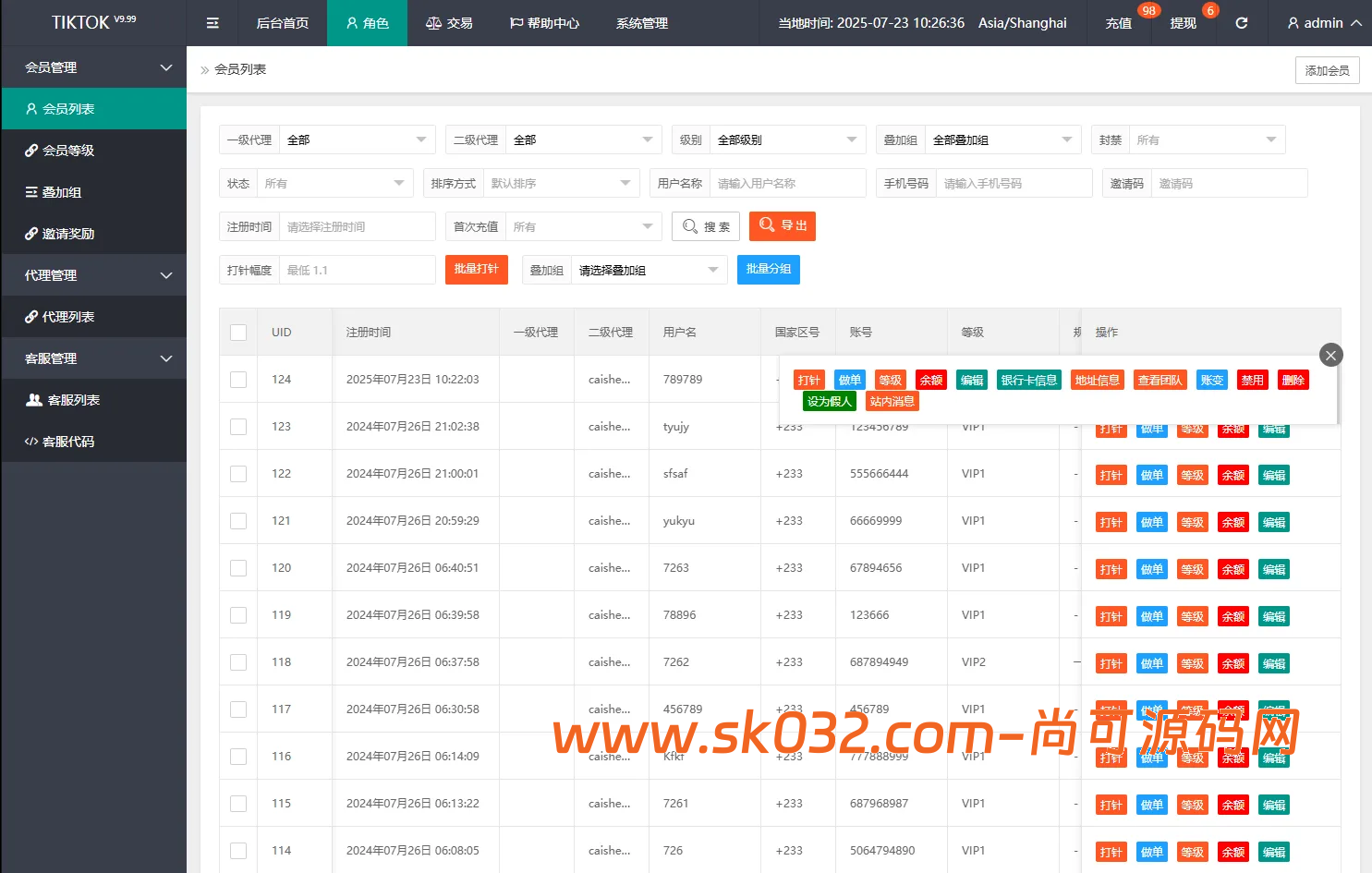Screen dimensions: 1372x873
Task: Open 充值 recharge icon with badge 98
Action: tap(1119, 23)
